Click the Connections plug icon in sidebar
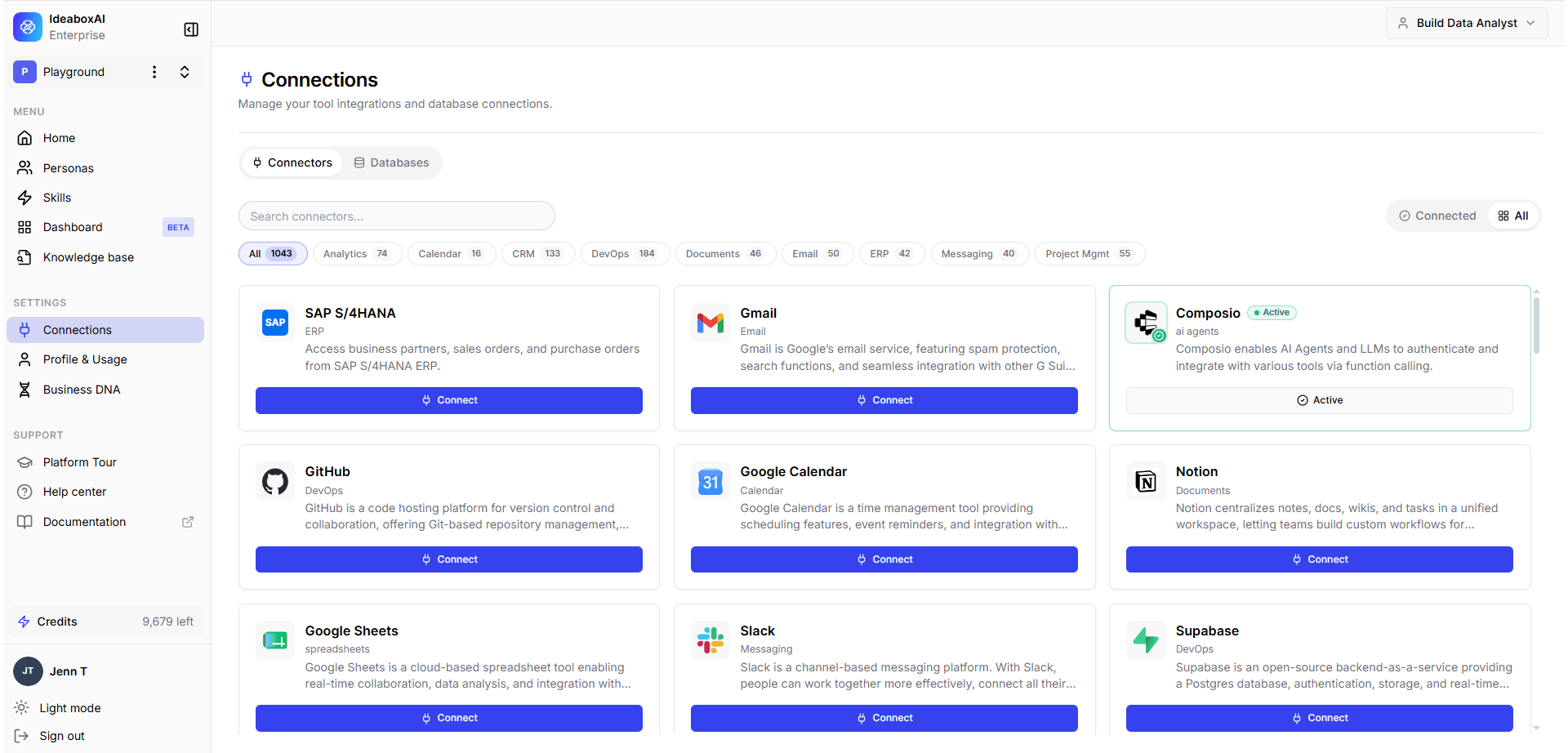1568x753 pixels. [24, 330]
